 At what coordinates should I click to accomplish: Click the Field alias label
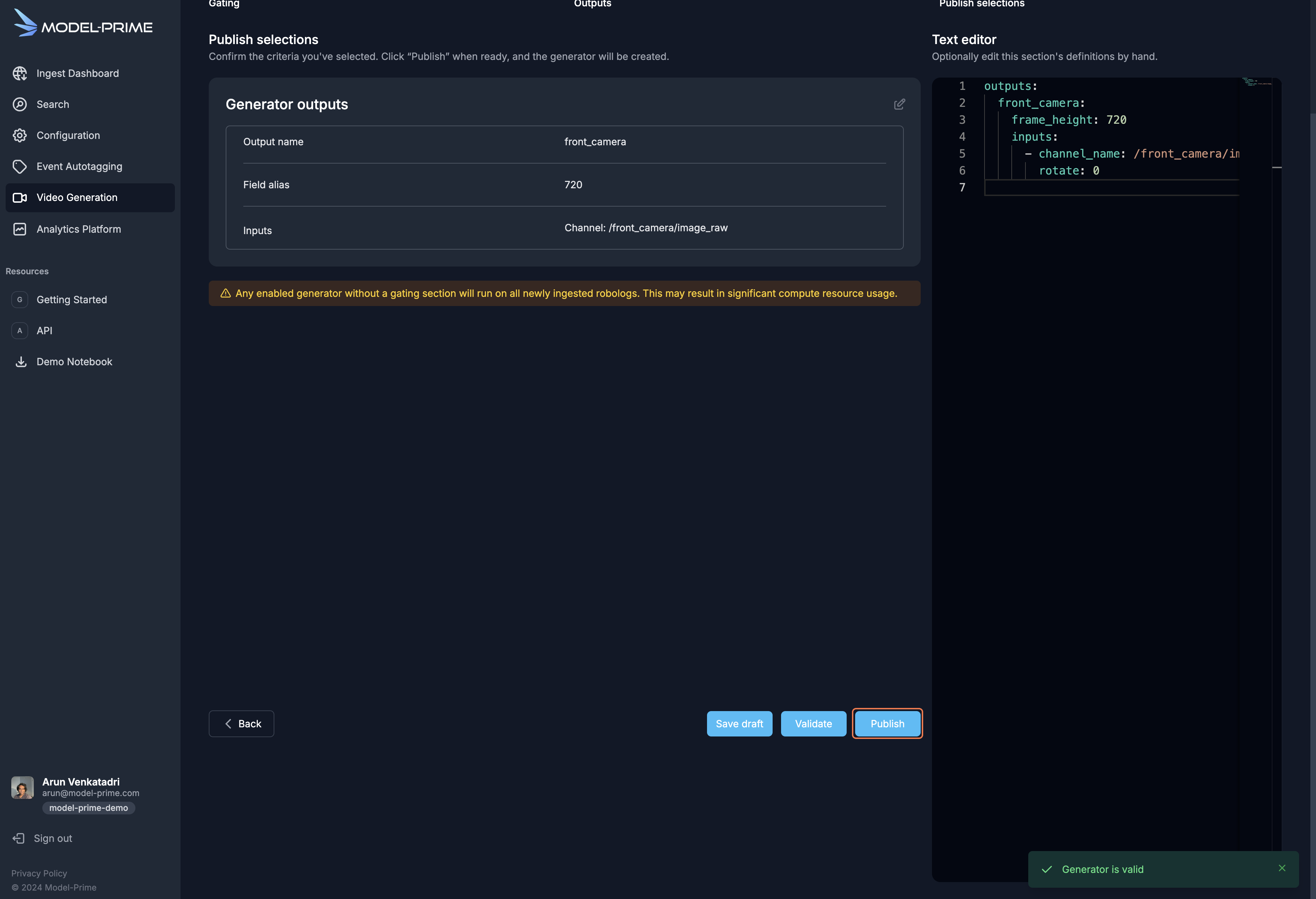(x=266, y=184)
